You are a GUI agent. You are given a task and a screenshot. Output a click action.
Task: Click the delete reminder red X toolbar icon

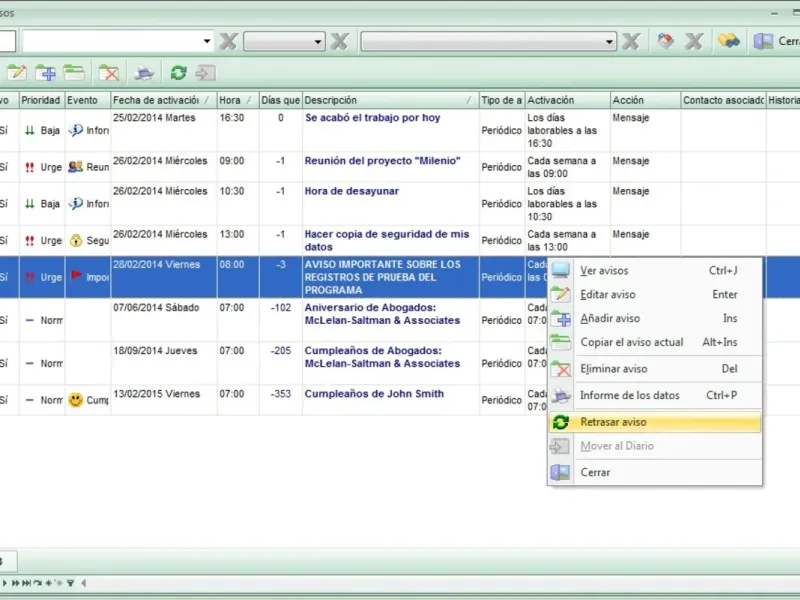[109, 73]
